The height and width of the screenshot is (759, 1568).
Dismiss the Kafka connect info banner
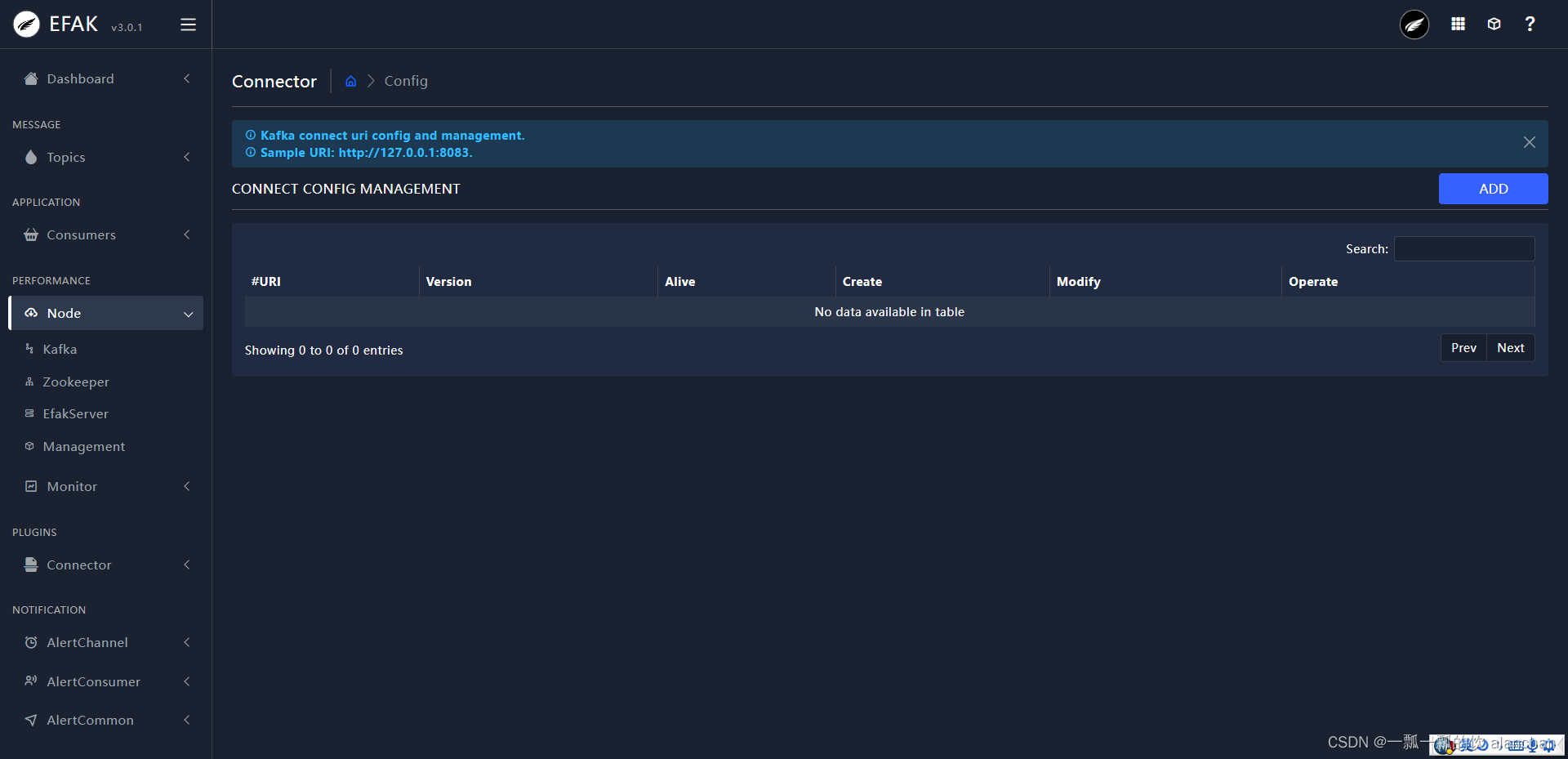click(x=1530, y=142)
